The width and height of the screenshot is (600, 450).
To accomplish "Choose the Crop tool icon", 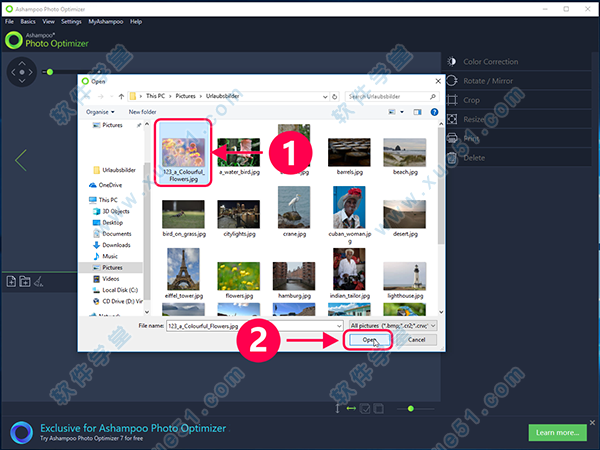I will click(451, 100).
